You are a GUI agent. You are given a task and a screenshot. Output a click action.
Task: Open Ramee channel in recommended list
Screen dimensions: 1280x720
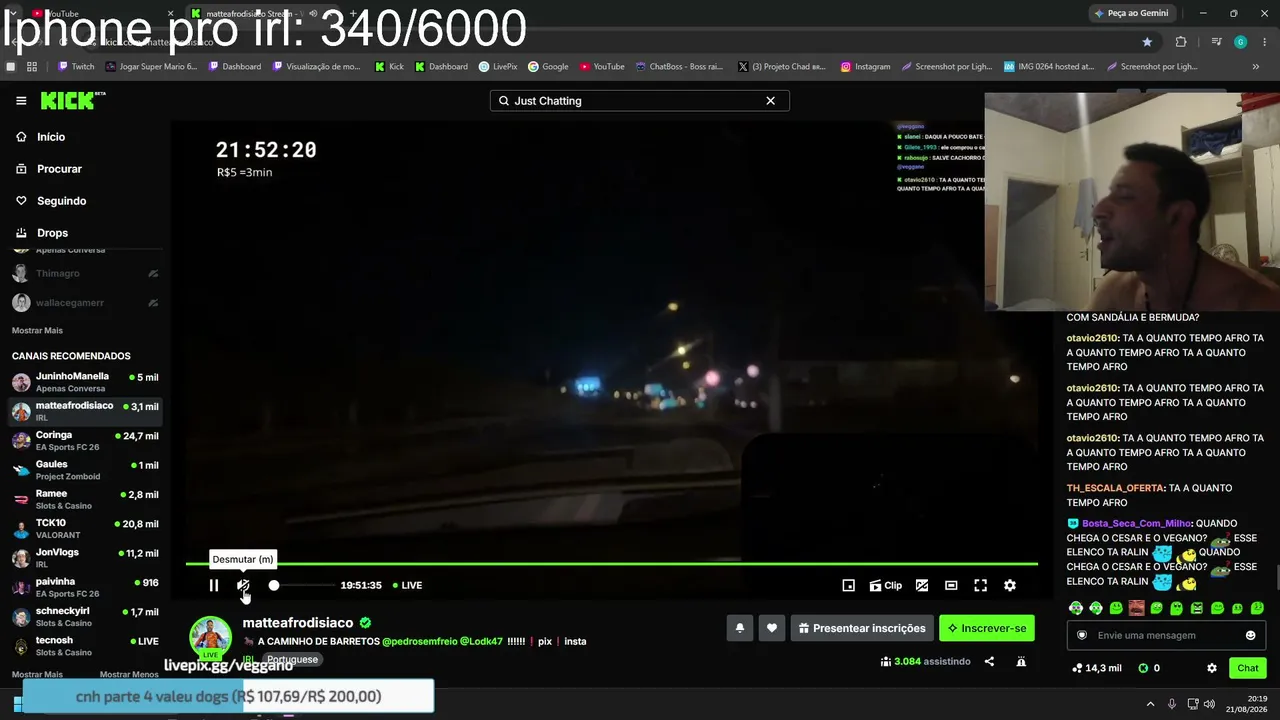(85, 499)
